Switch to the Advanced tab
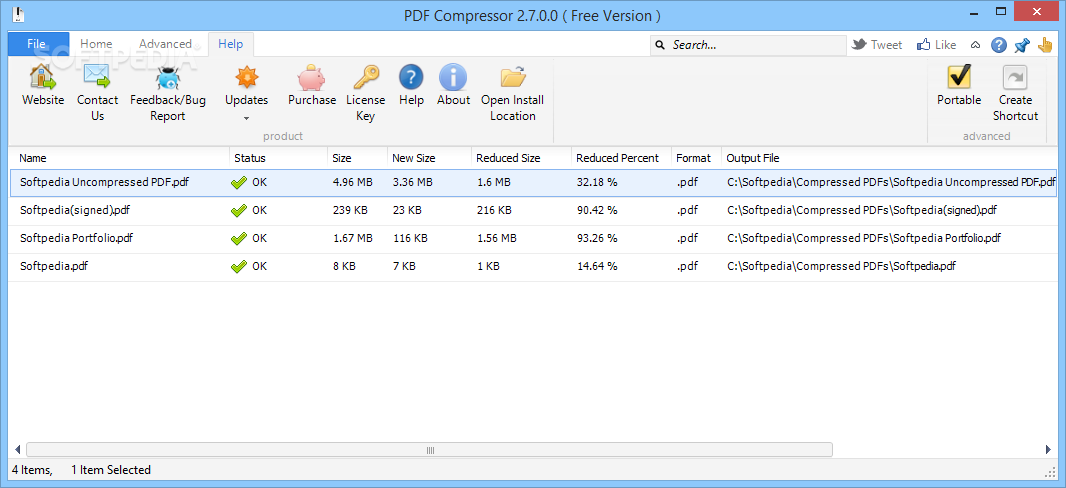Image resolution: width=1066 pixels, height=488 pixels. pos(165,44)
